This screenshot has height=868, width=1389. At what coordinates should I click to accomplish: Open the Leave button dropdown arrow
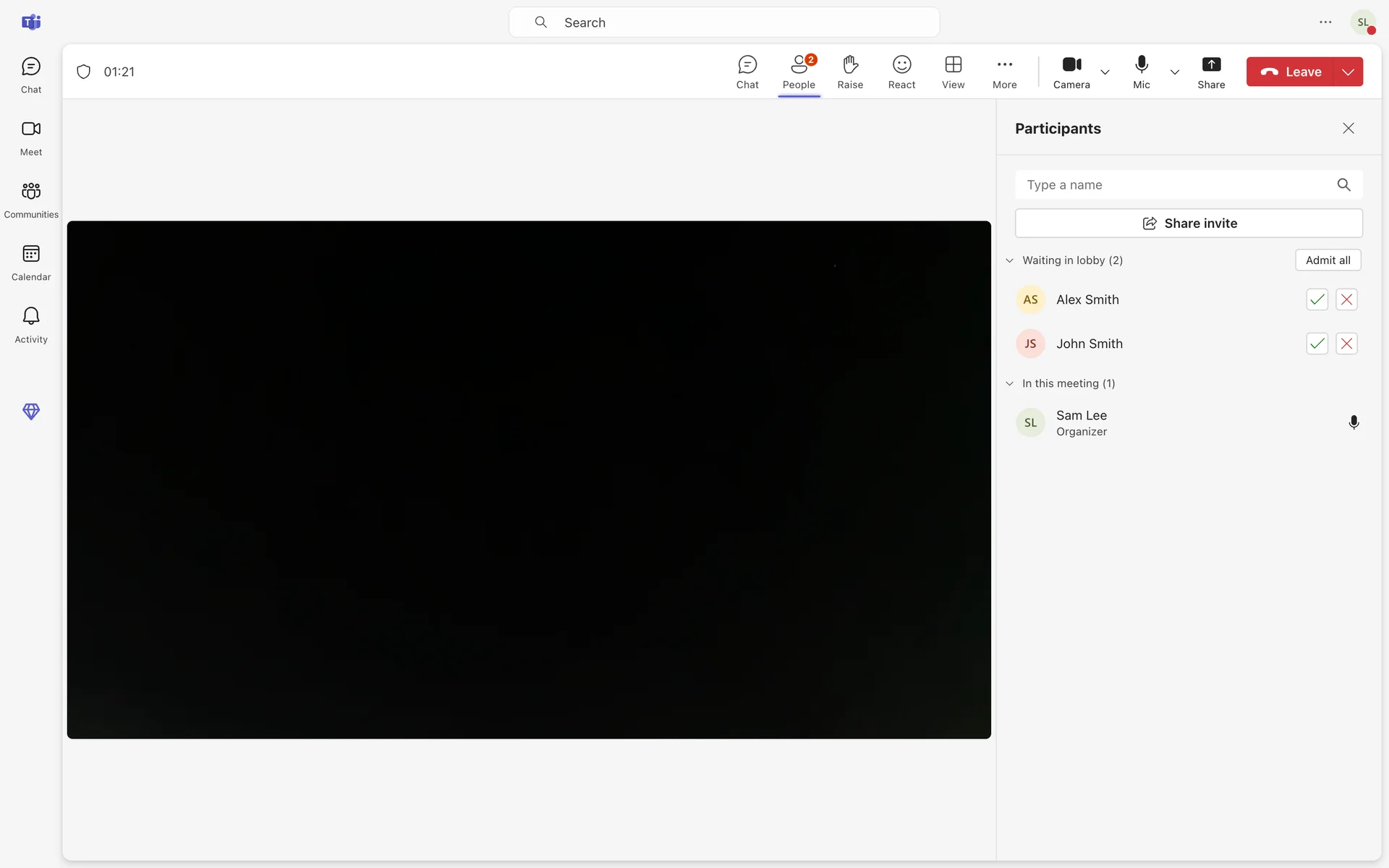1348,72
